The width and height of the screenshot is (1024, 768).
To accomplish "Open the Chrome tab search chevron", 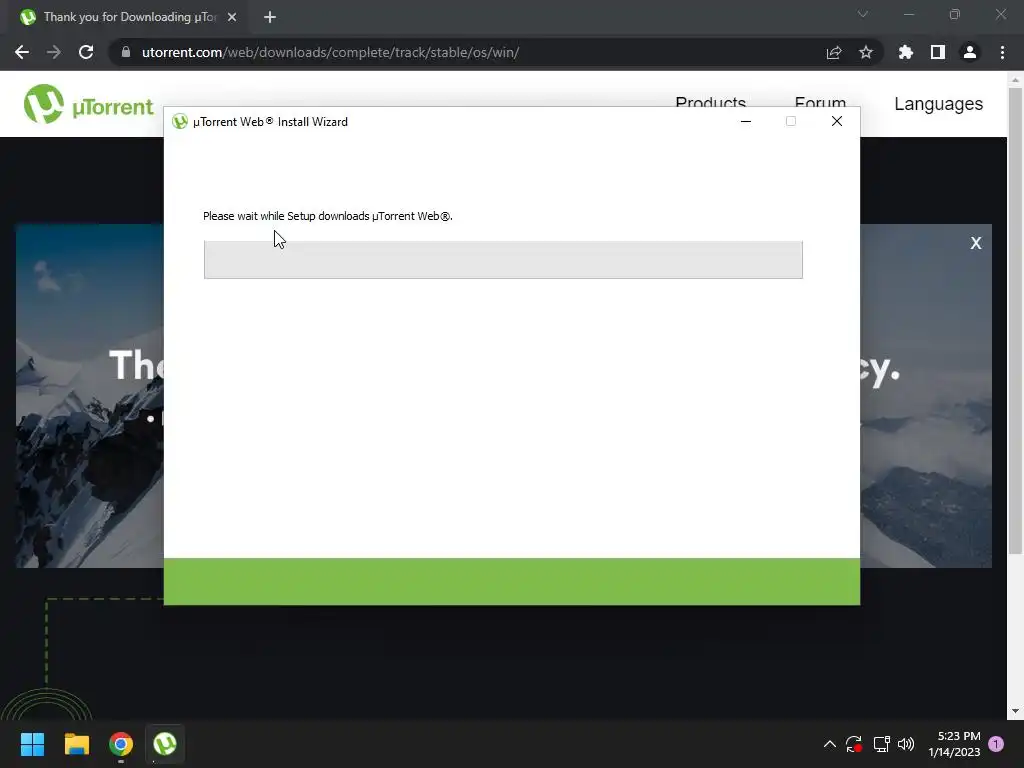I will tap(863, 14).
